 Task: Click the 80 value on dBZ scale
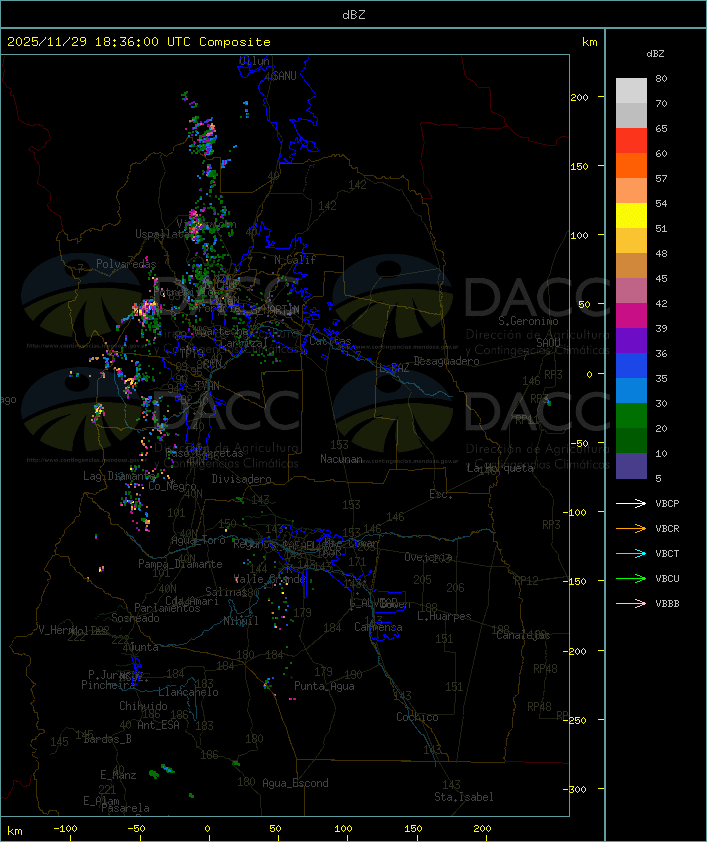pos(661,78)
